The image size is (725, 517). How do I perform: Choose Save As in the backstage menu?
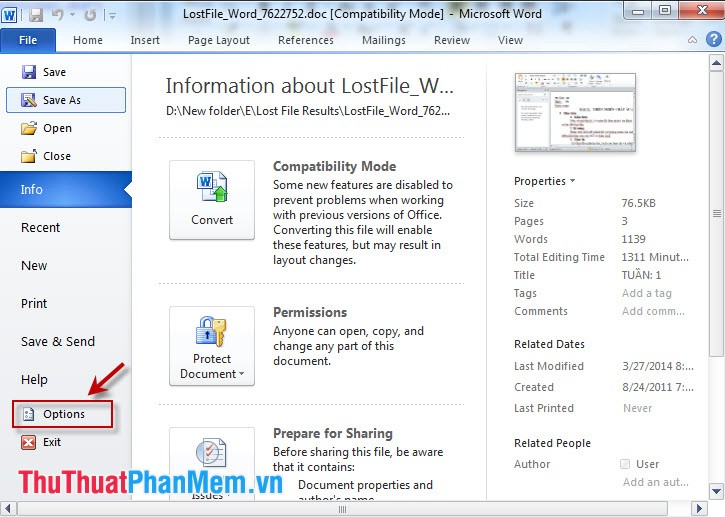(66, 100)
